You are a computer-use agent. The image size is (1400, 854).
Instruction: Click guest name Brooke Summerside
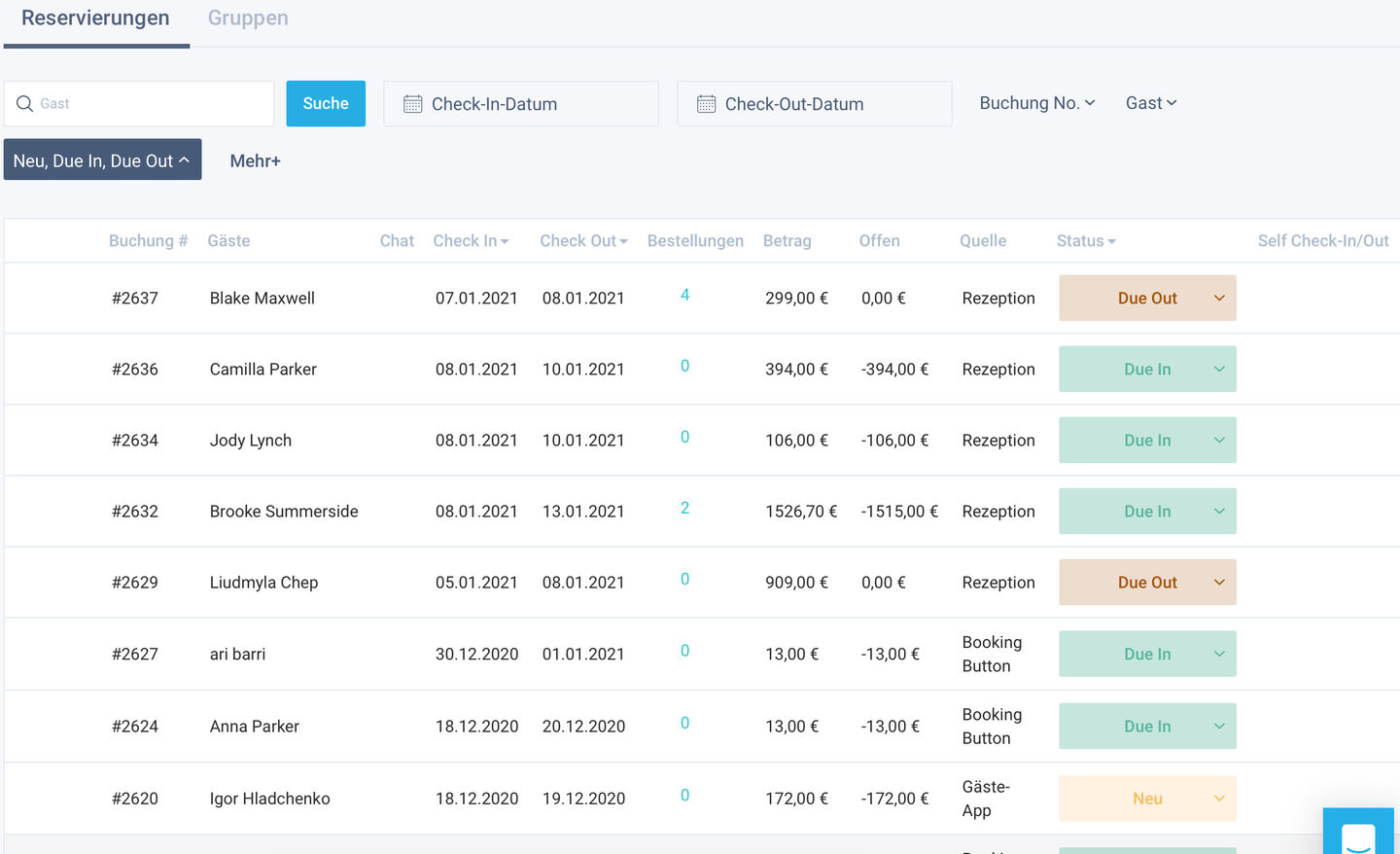coord(284,512)
